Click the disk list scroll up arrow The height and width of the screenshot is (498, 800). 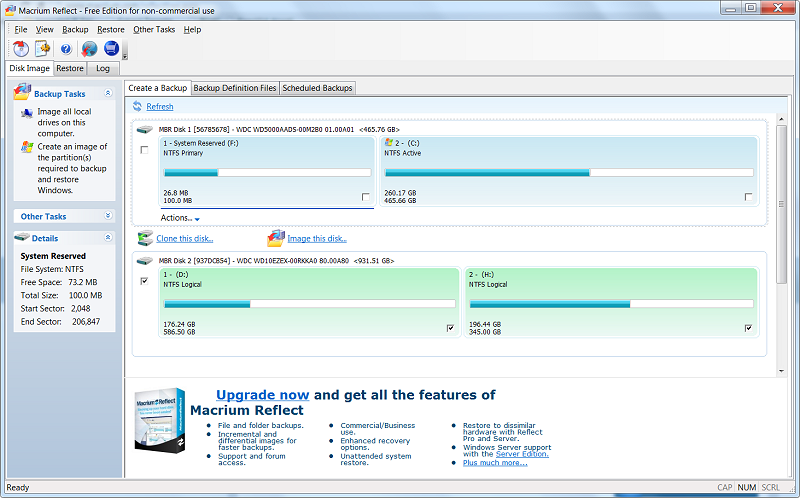(x=781, y=119)
